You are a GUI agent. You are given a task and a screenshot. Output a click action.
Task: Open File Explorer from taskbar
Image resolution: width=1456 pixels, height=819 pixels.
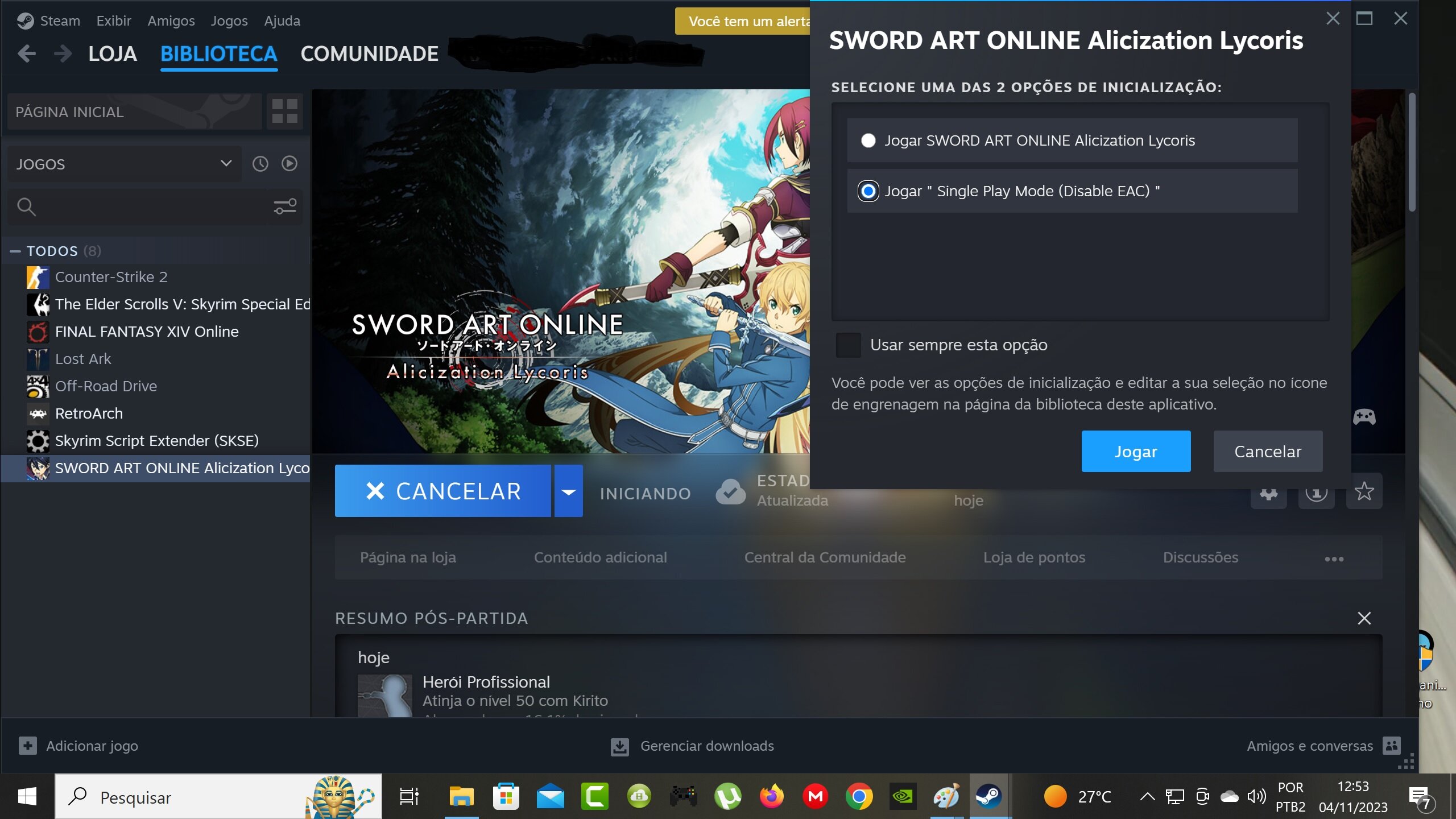point(461,796)
